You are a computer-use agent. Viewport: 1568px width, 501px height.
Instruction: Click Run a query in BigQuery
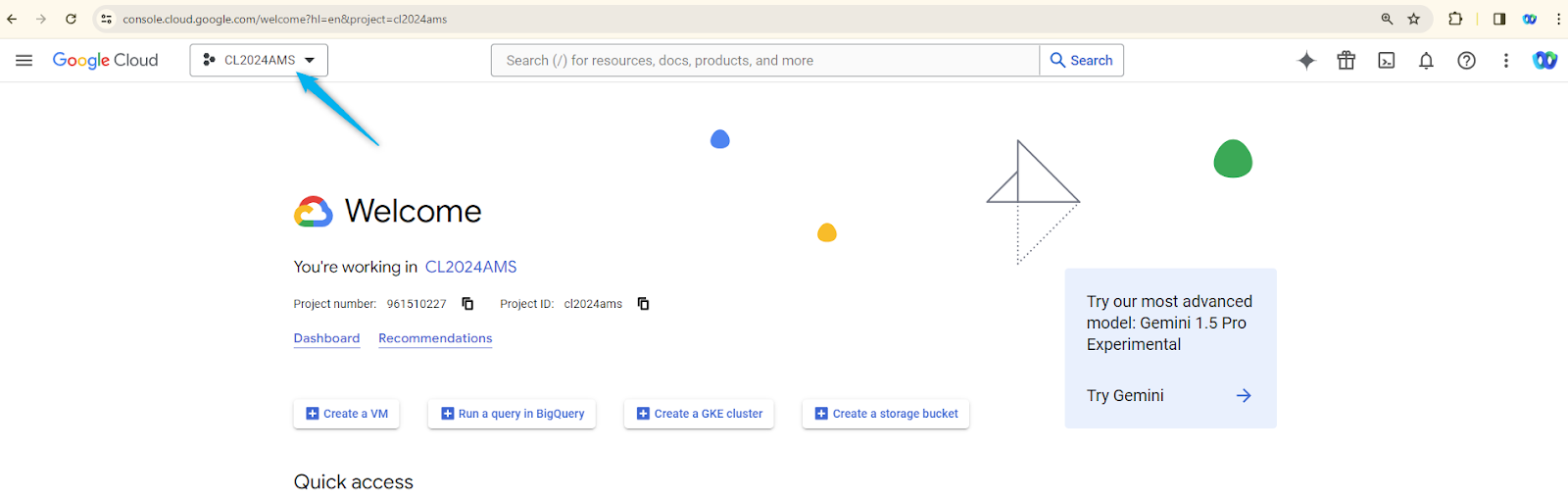pyautogui.click(x=512, y=414)
